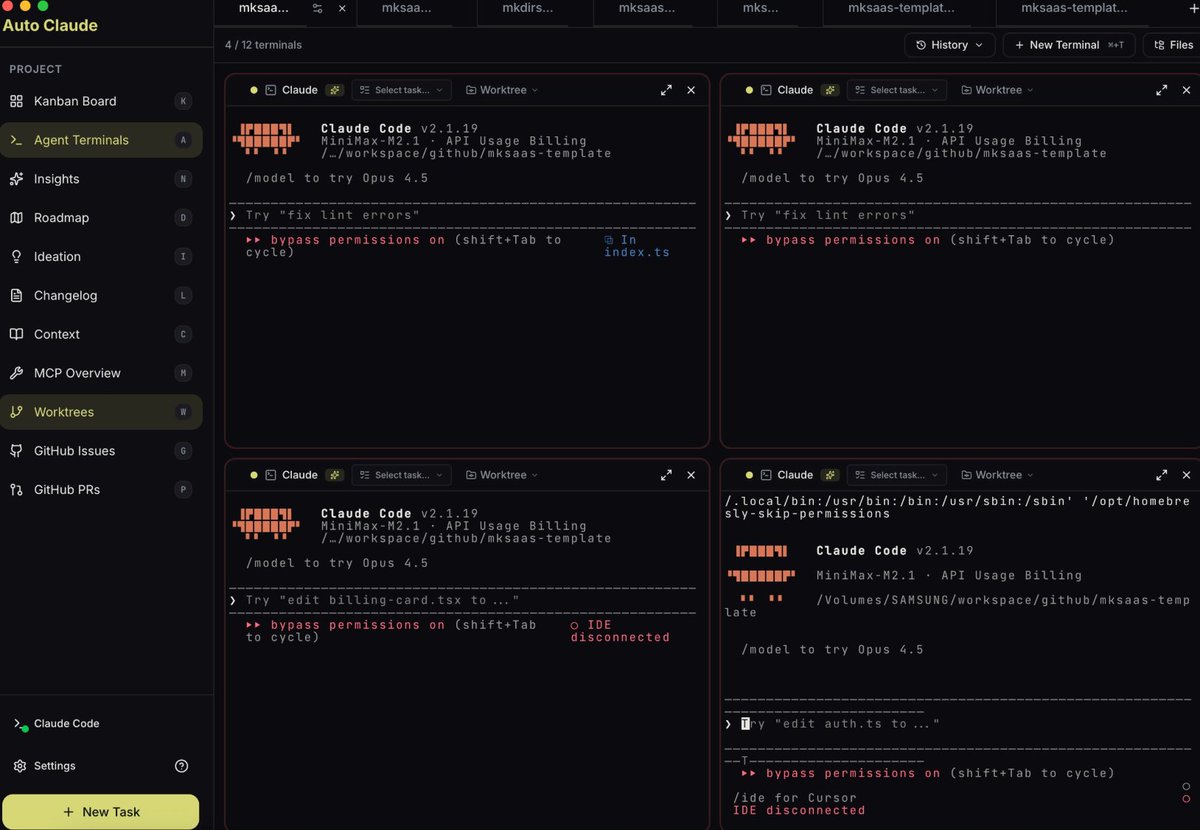
Task: Click the top-right terminal's "fix lint errors" prompt
Action: 828,215
